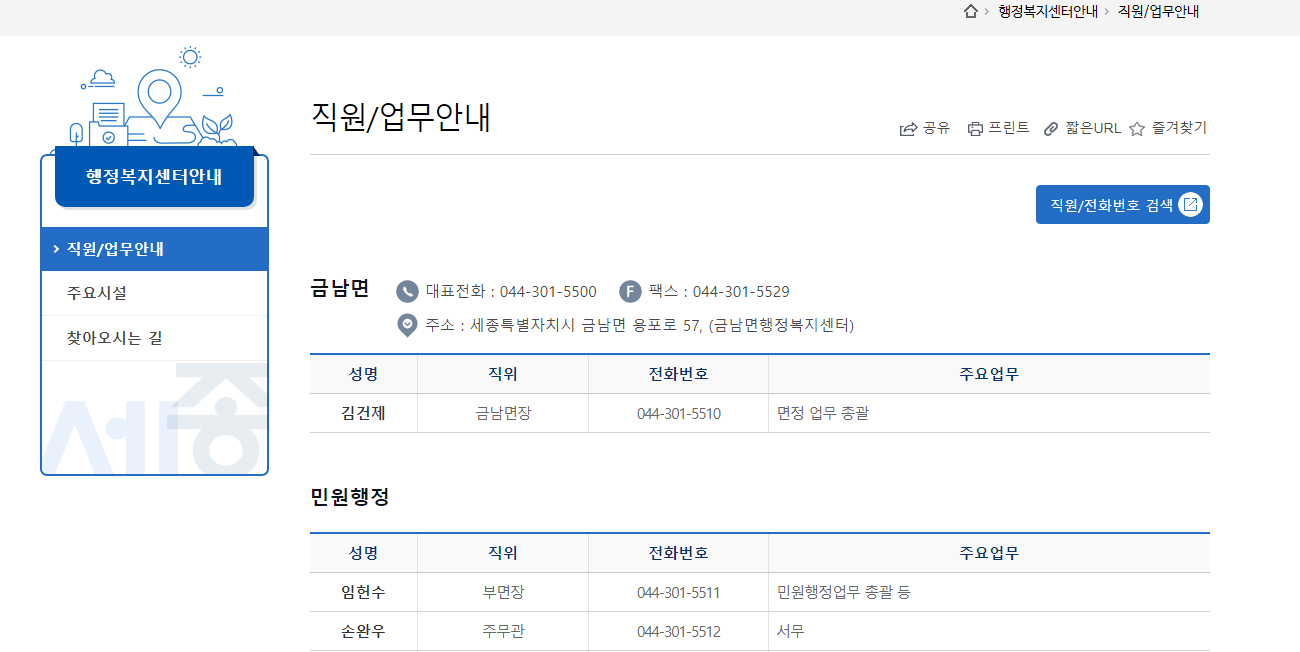
Task: Click phone number 044-301-5512
Action: 678,631
